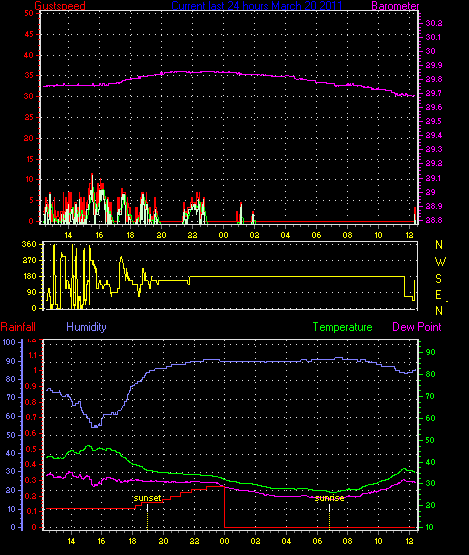
Task: Click the red 15 on the gust speed axis
Action: tap(29, 159)
